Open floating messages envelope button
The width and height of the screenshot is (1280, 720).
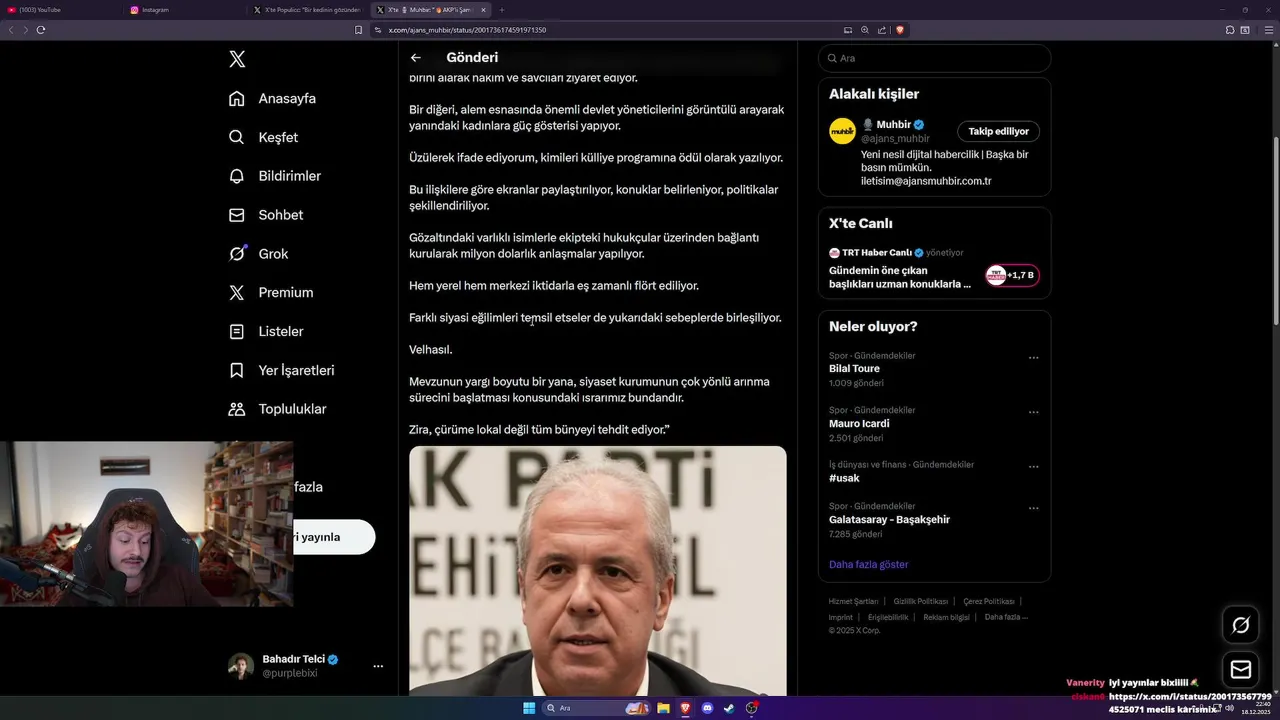tap(1241, 669)
